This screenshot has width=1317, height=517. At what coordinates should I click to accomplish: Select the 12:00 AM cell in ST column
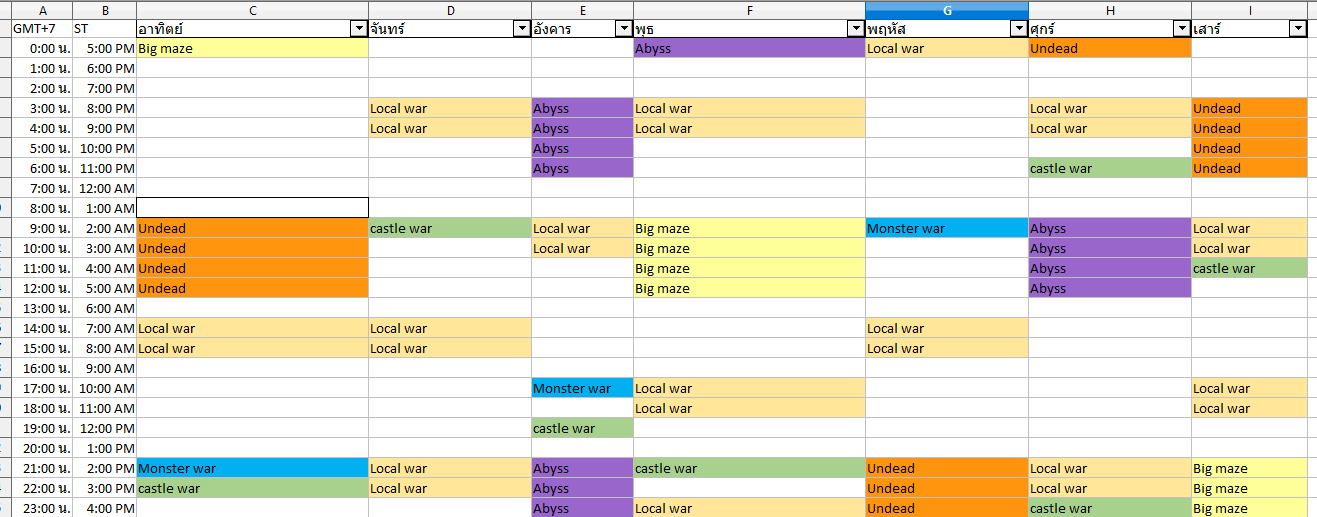104,188
